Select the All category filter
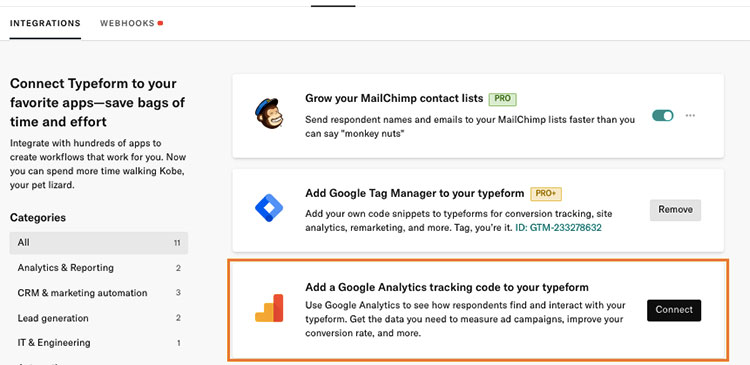The height and width of the screenshot is (365, 750). (99, 243)
